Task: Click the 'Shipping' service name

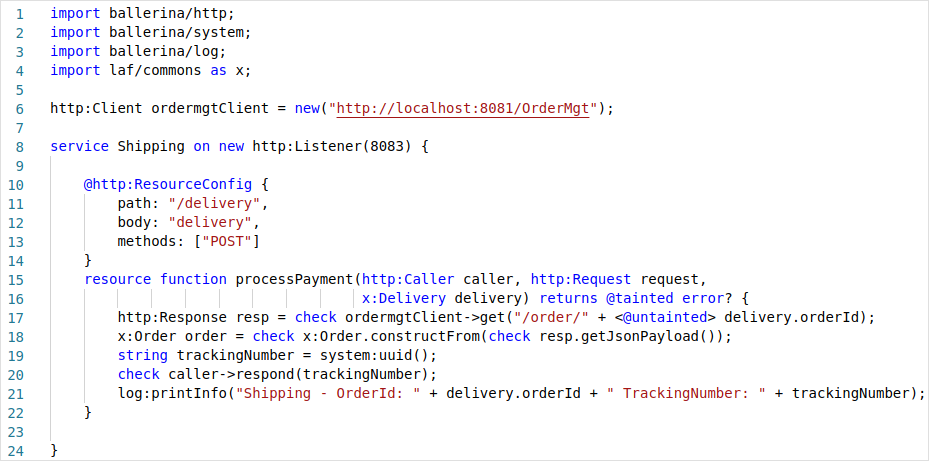Action: point(151,146)
